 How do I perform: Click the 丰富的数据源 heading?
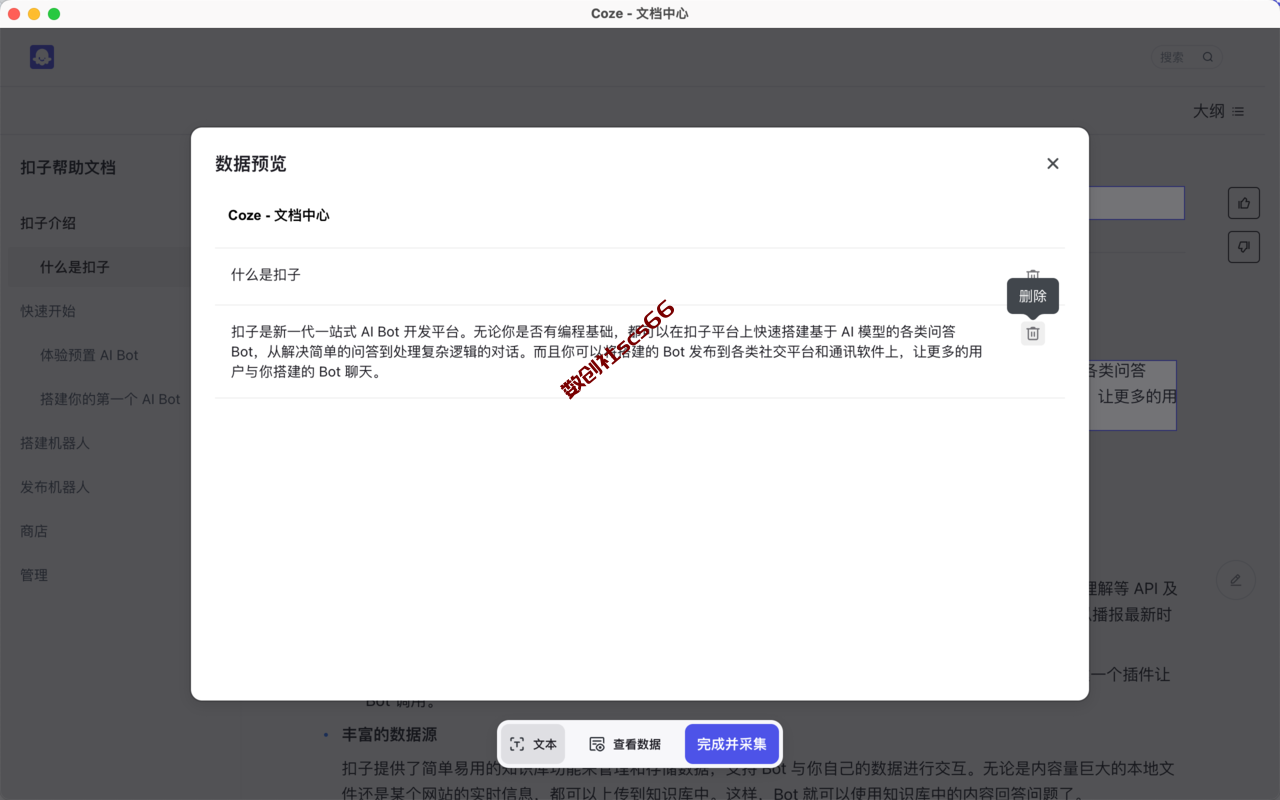coord(390,734)
